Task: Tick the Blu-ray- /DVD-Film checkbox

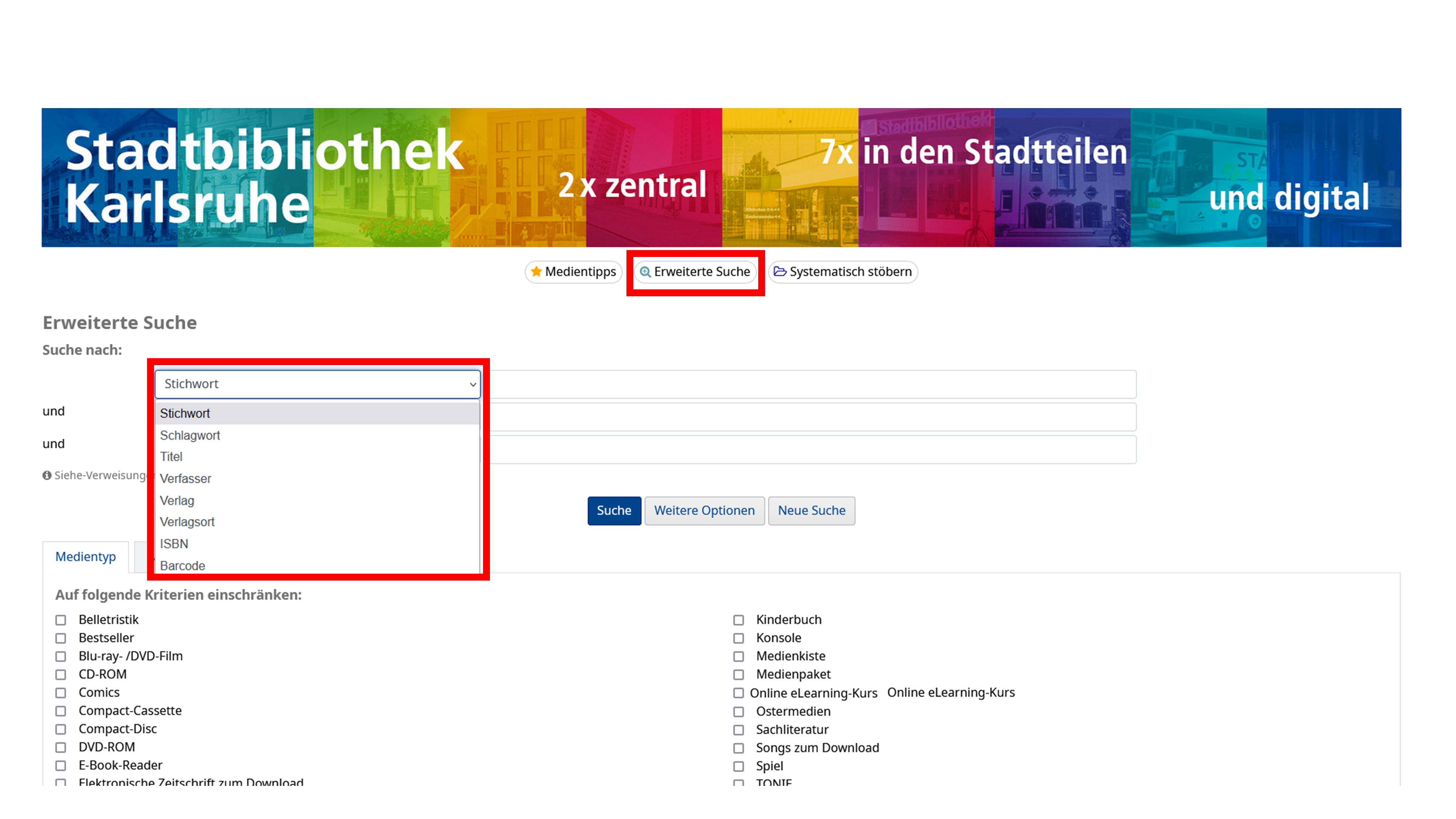Action: coord(60,656)
